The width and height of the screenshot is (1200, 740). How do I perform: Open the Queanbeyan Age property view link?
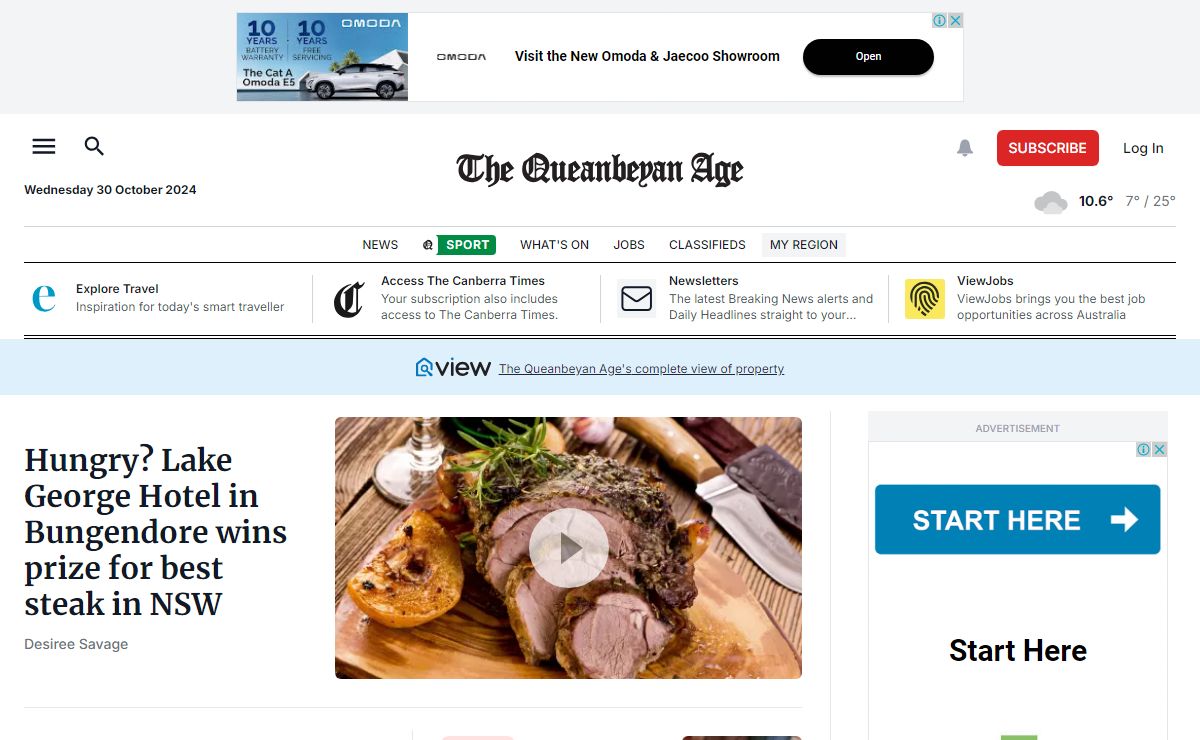point(641,369)
